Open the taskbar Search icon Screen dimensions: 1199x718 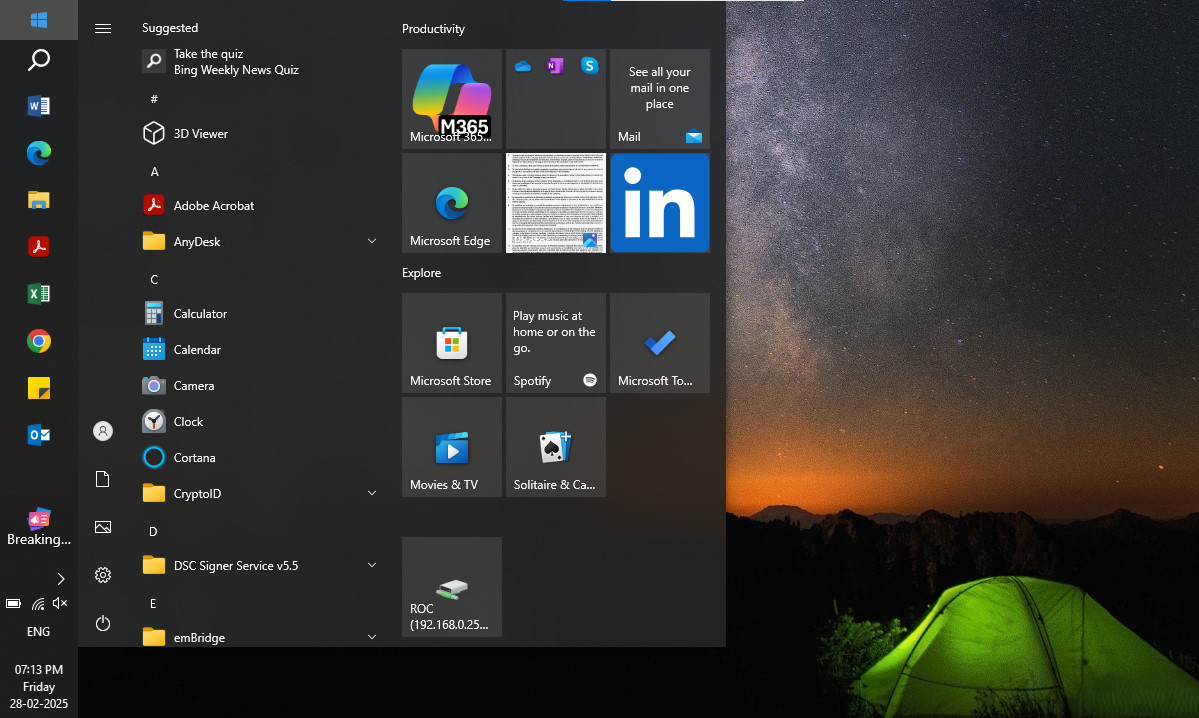pos(38,60)
